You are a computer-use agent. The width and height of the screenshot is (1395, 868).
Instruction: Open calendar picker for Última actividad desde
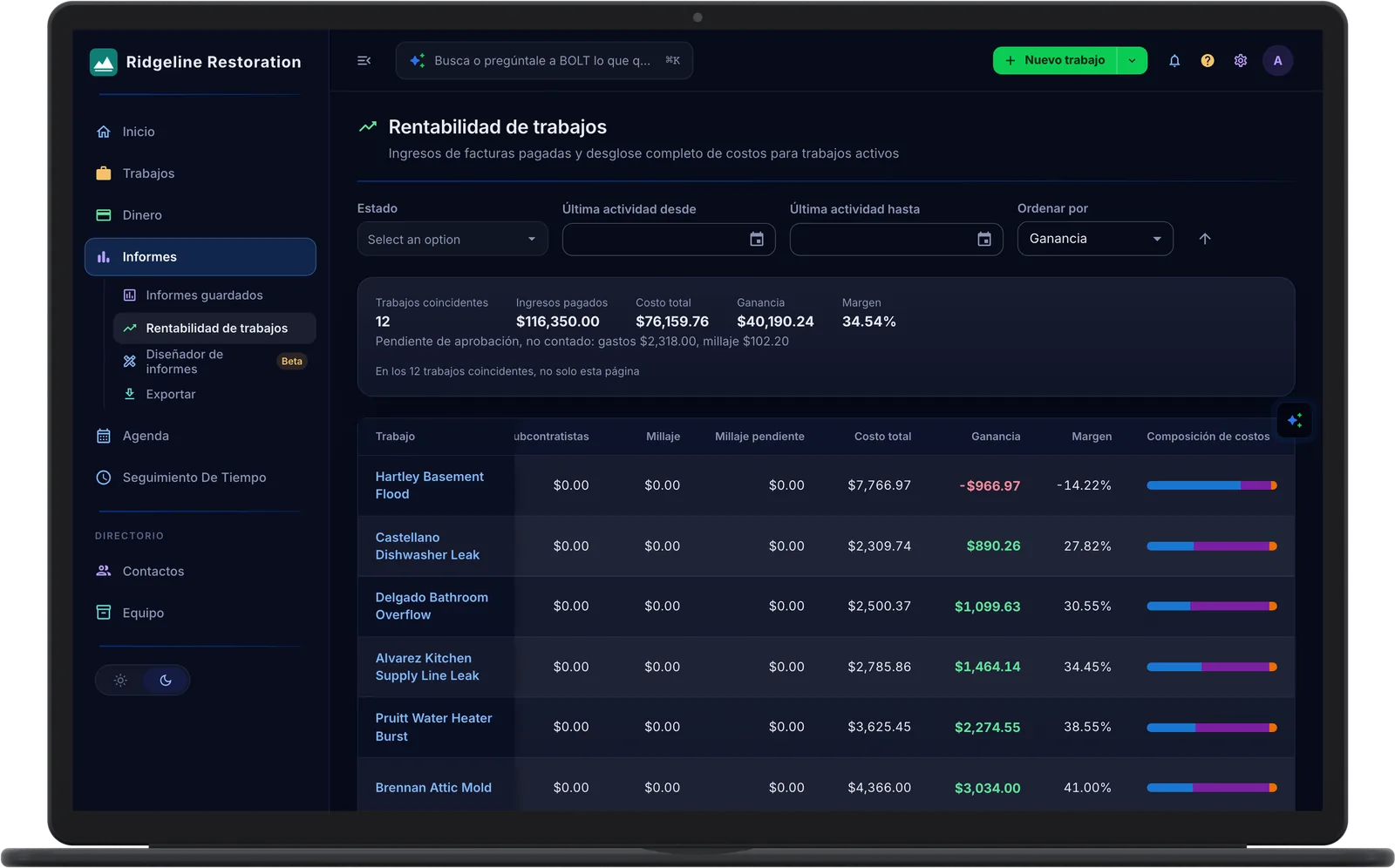[x=757, y=240]
